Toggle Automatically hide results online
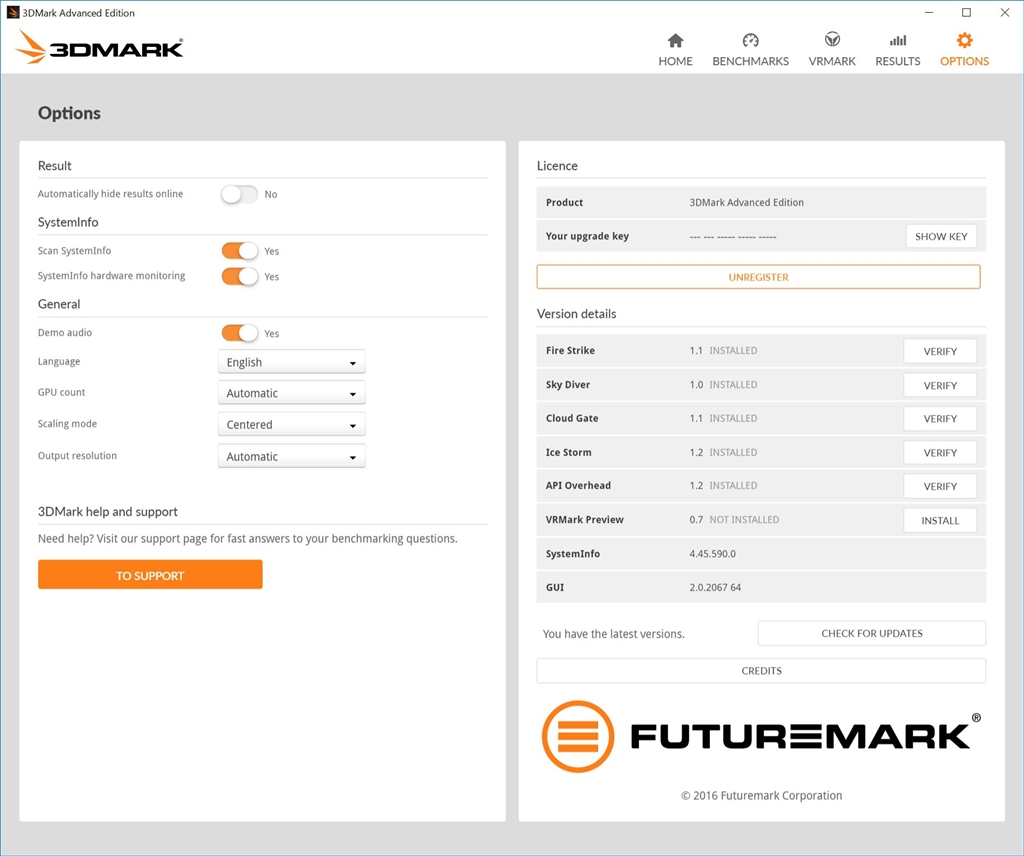The image size is (1024, 856). click(239, 195)
